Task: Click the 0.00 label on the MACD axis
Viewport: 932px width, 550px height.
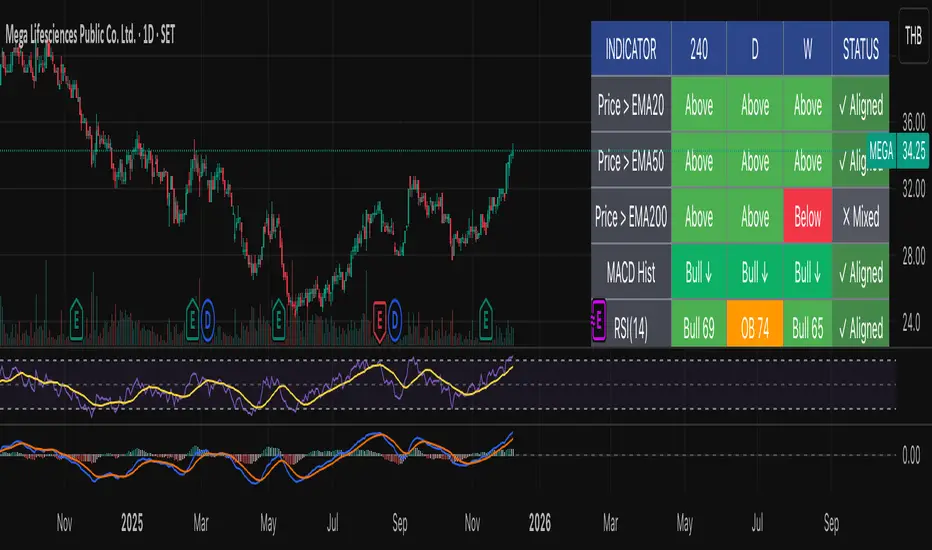Action: coord(912,455)
